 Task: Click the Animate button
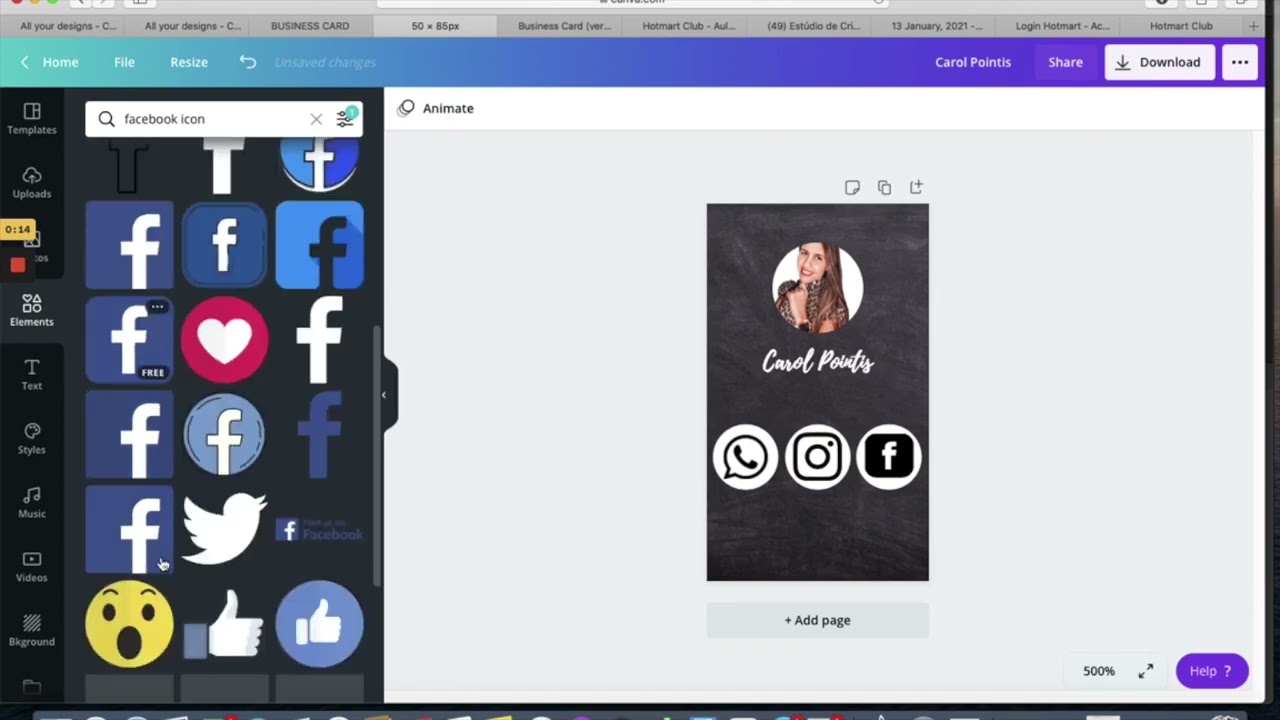[x=436, y=108]
